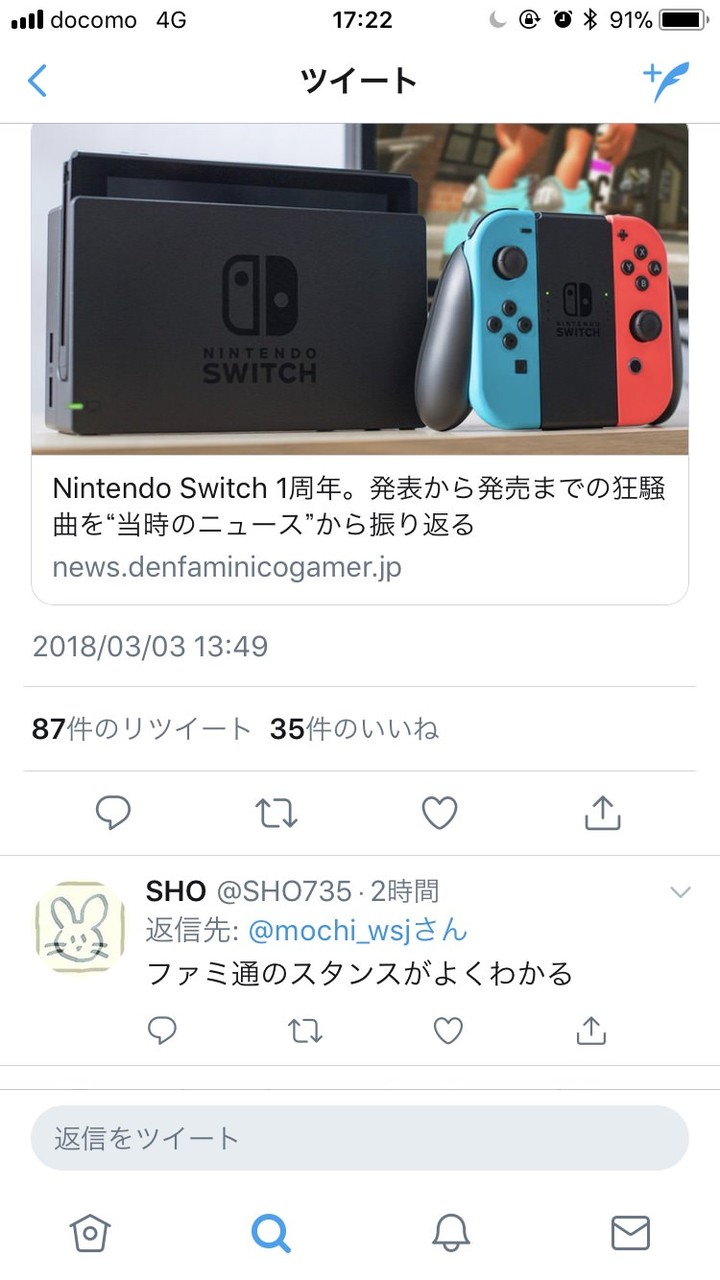This screenshot has height=1280, width=720.
Task: Open the Notifications bell tab
Action: pos(451,1233)
